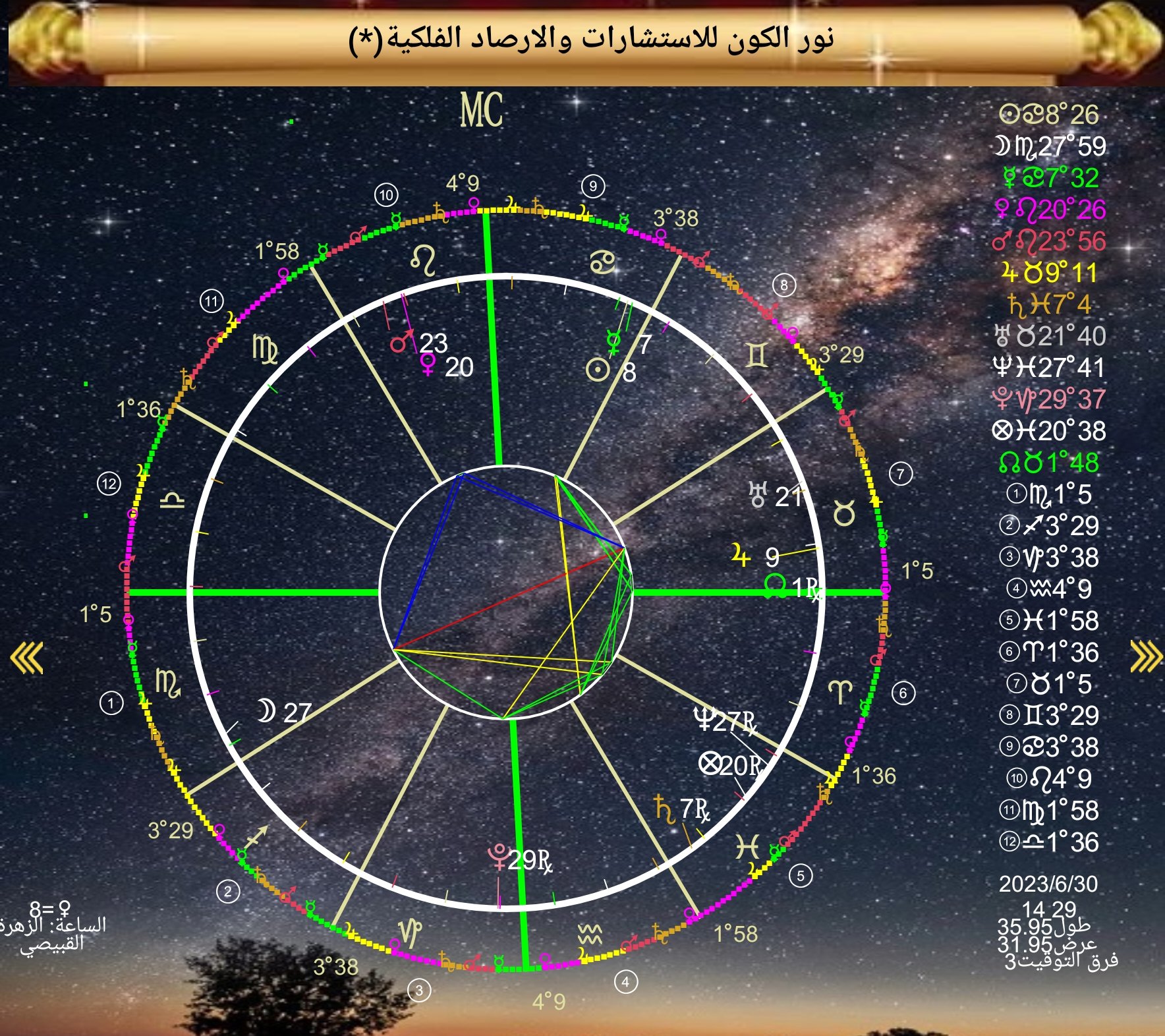The image size is (1165, 1036).
Task: Select Part of Fortune glyph at 20R
Action: (x=710, y=764)
